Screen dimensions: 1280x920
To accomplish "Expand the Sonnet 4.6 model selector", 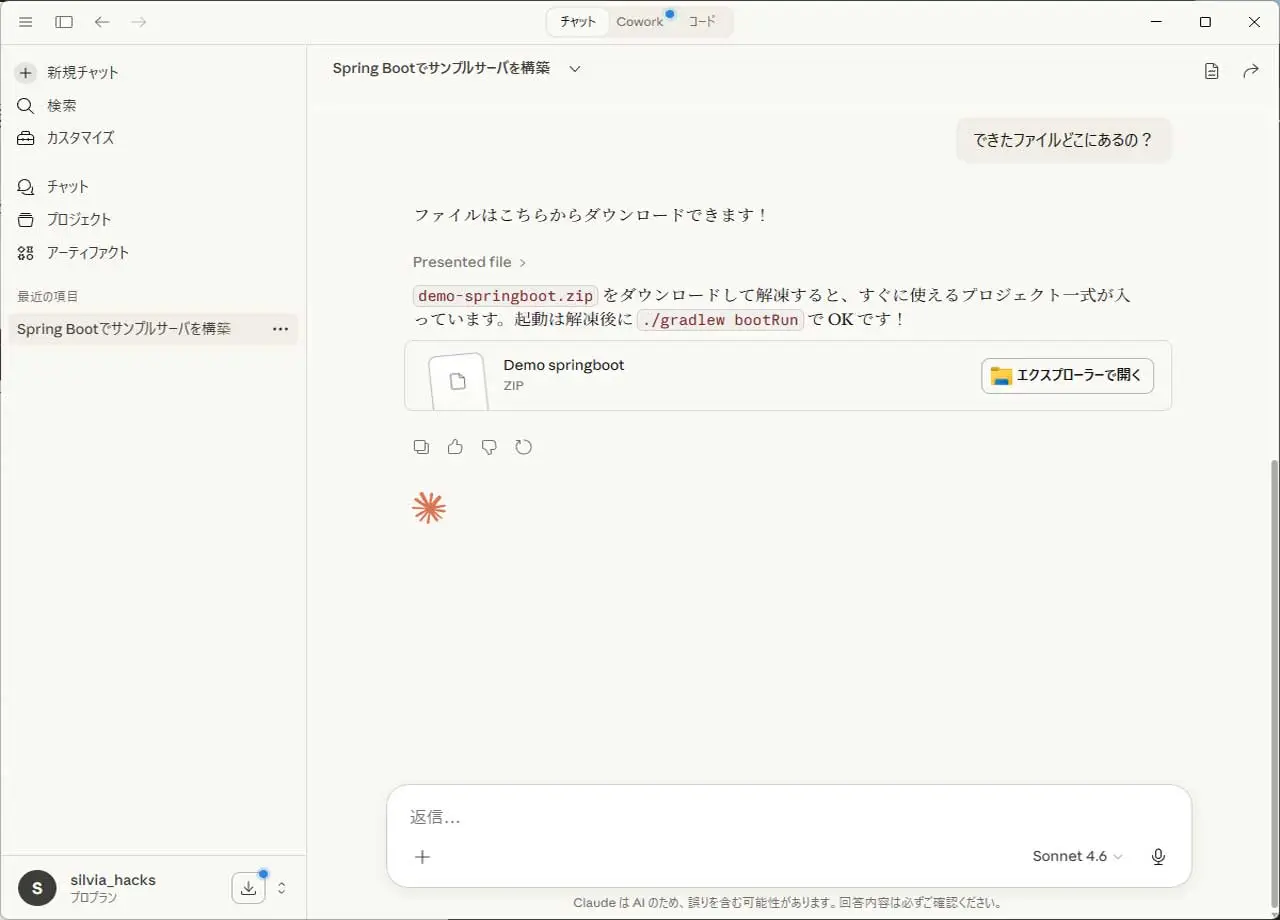I will (1077, 857).
